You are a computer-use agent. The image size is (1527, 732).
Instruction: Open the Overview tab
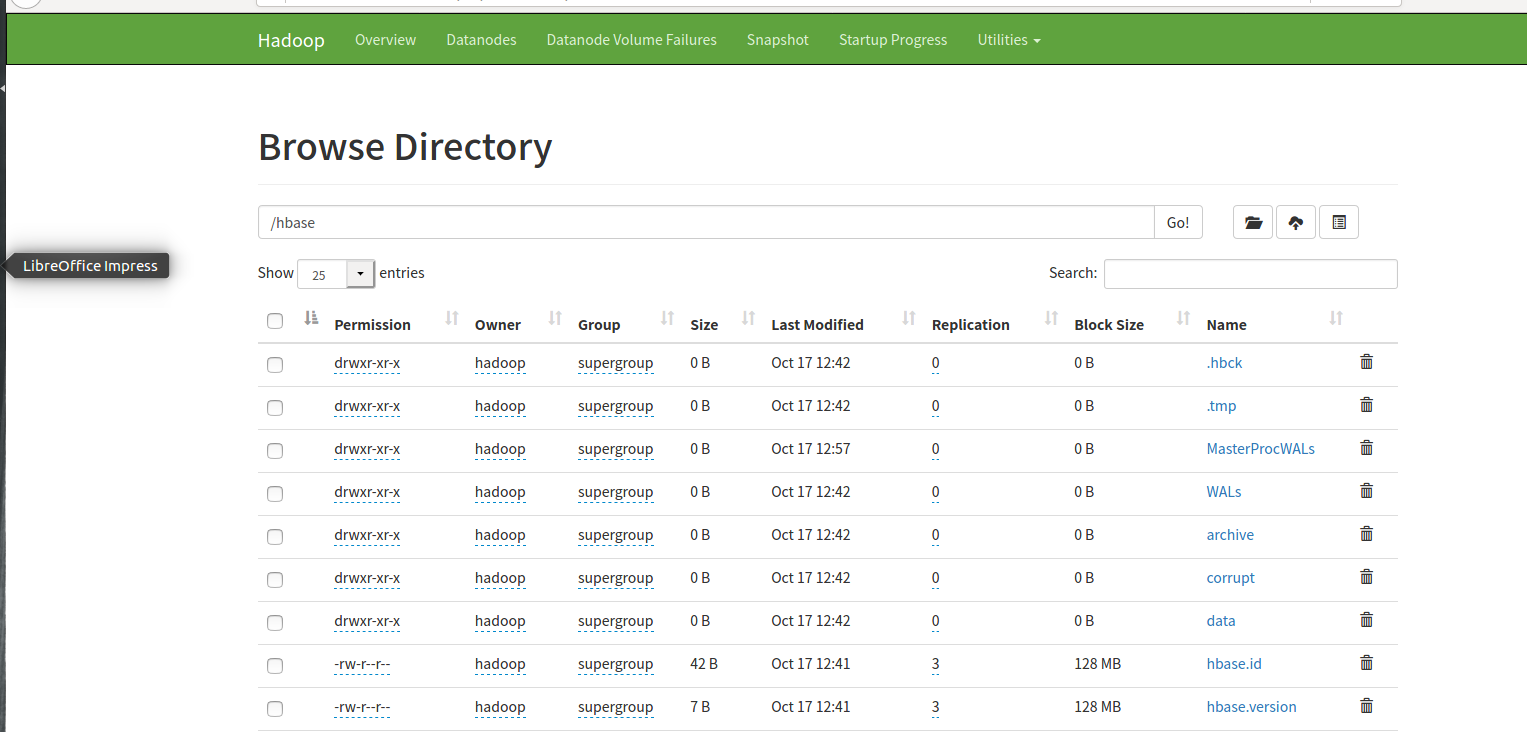[385, 40]
